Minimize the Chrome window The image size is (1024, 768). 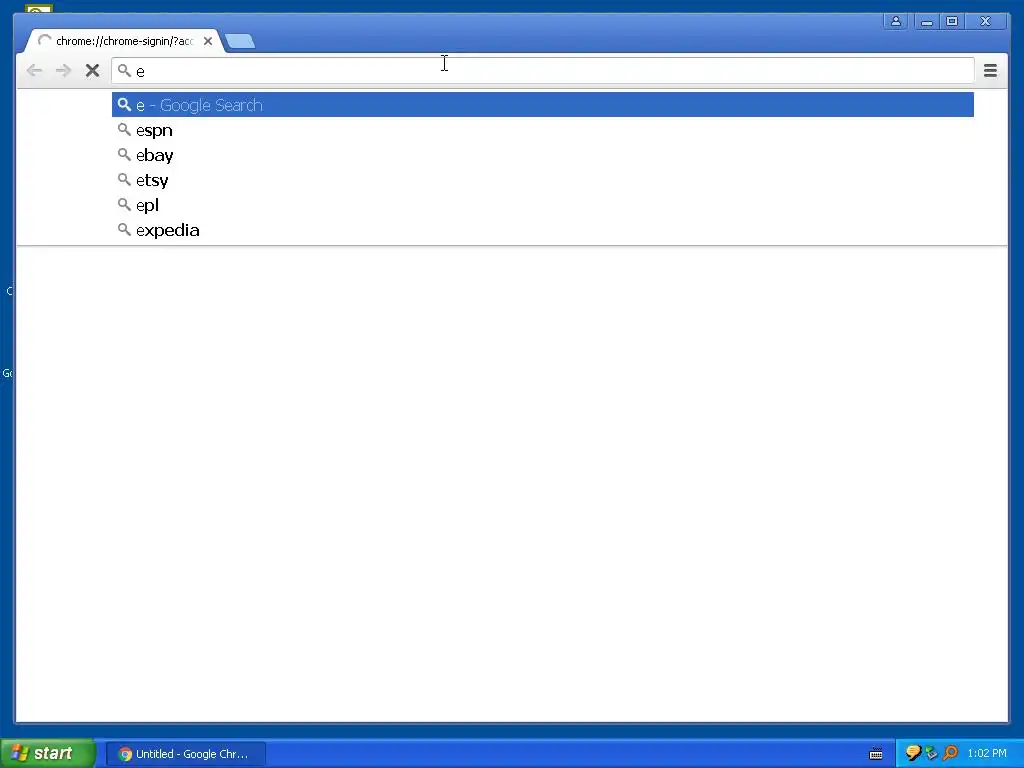926,22
